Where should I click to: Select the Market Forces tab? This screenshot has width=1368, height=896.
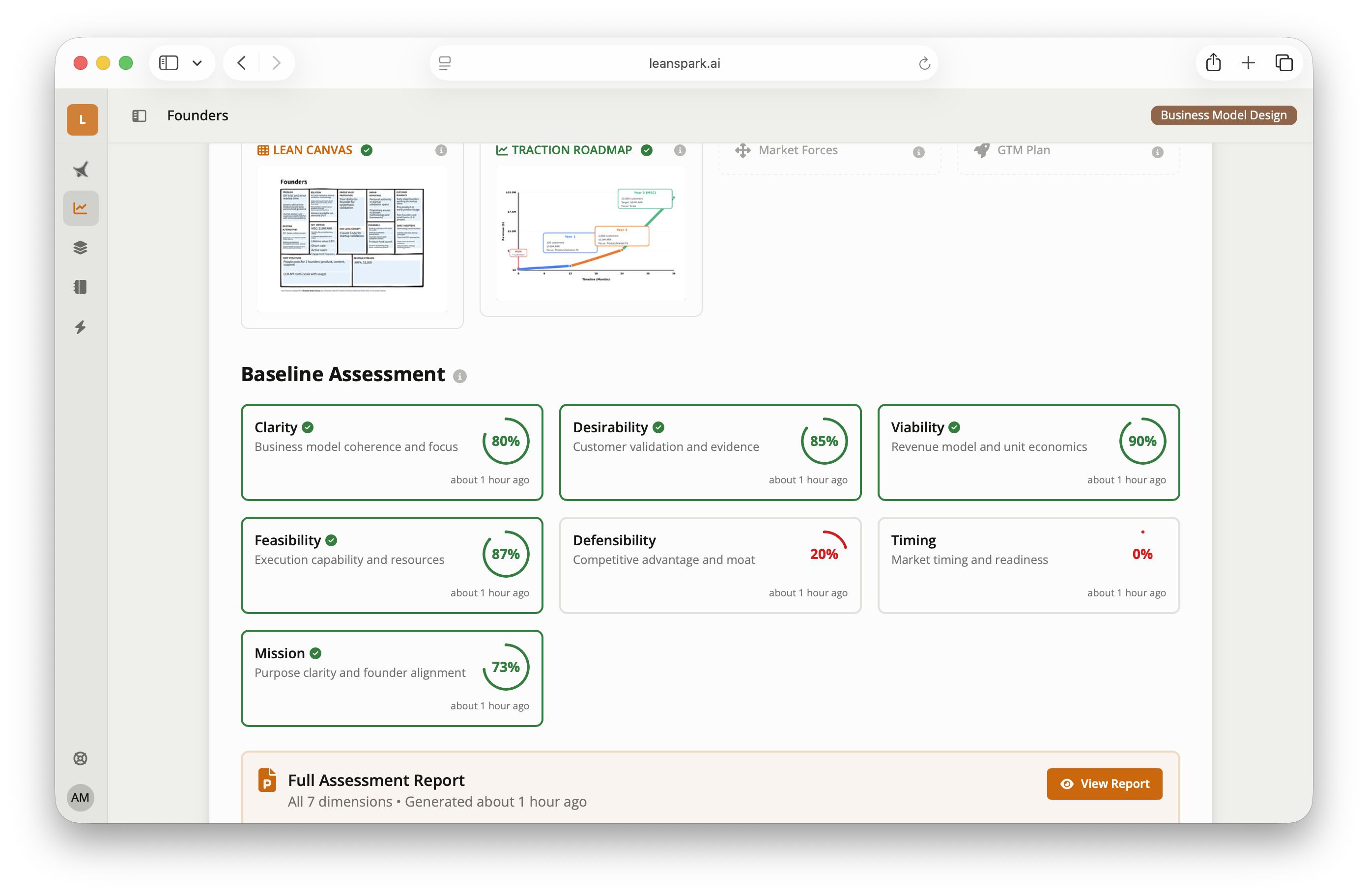tap(798, 150)
